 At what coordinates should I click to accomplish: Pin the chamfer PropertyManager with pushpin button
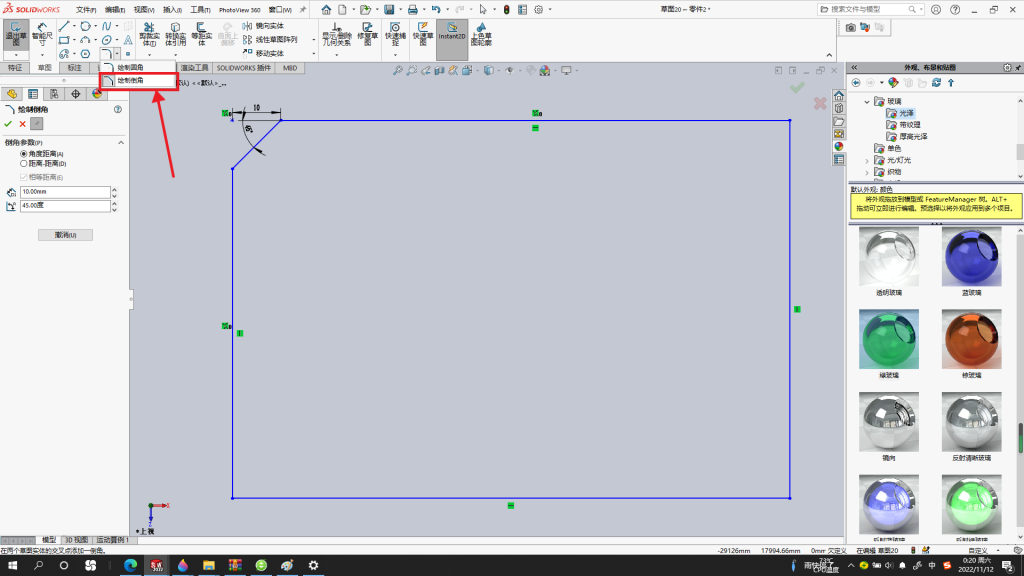tap(37, 123)
